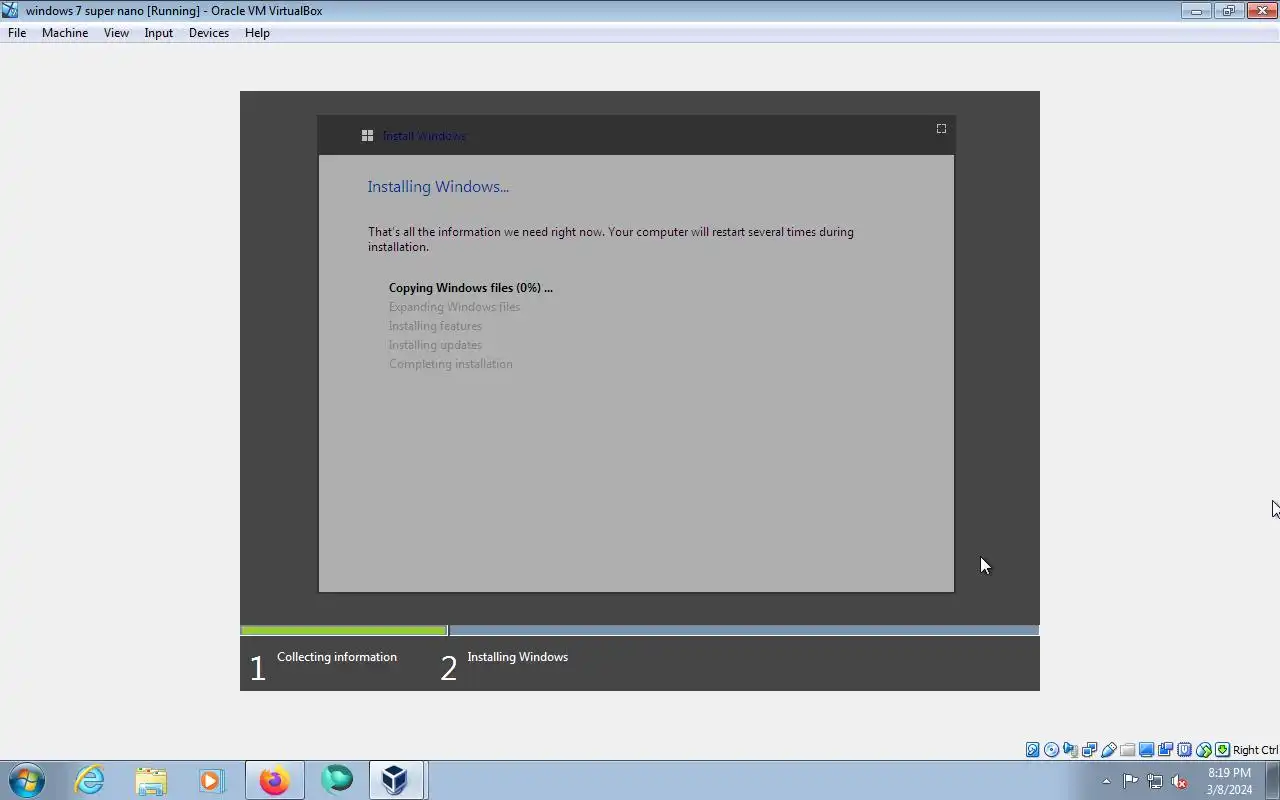Click the Collecting information step label

(x=337, y=657)
